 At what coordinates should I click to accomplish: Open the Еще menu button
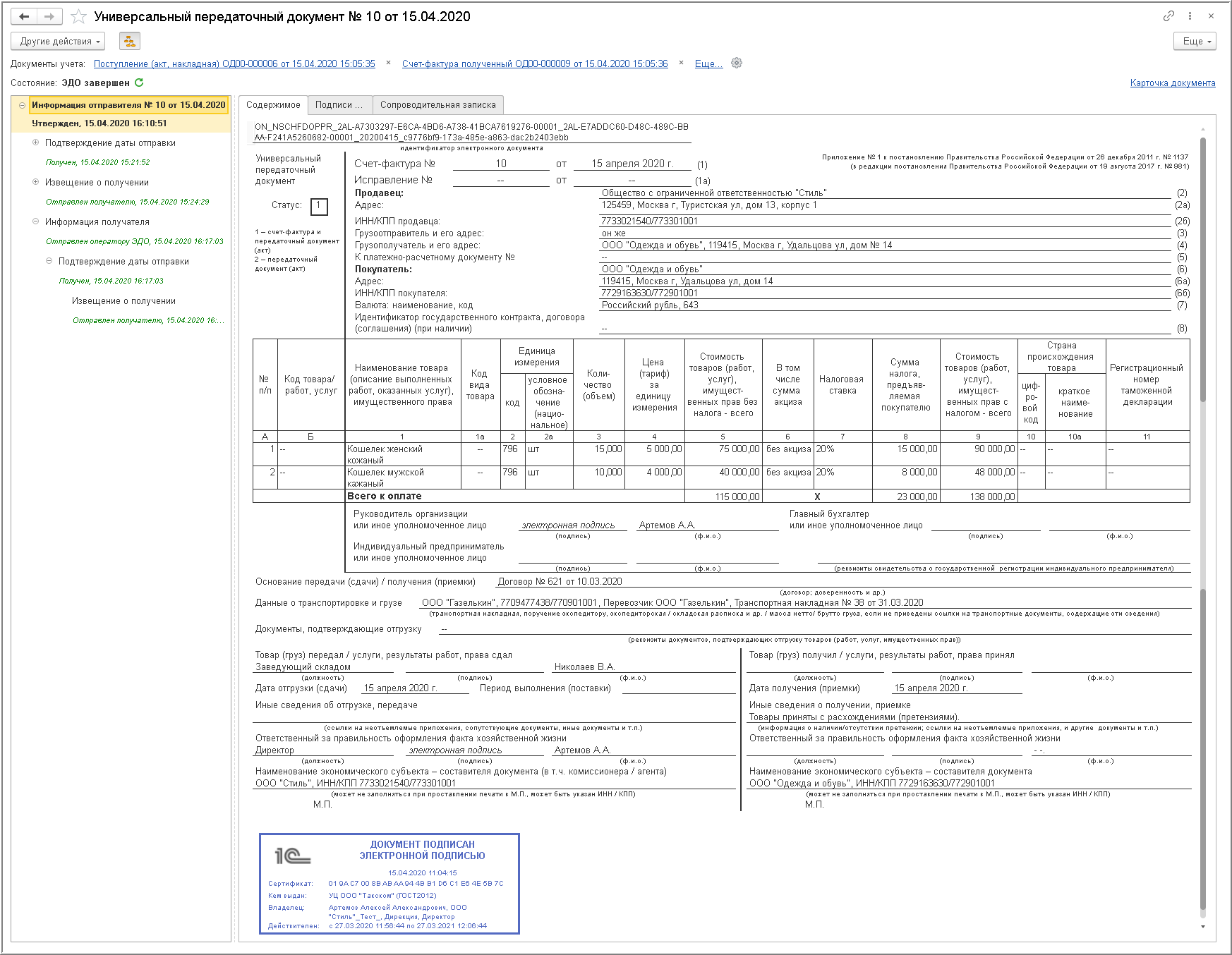[x=1195, y=41]
